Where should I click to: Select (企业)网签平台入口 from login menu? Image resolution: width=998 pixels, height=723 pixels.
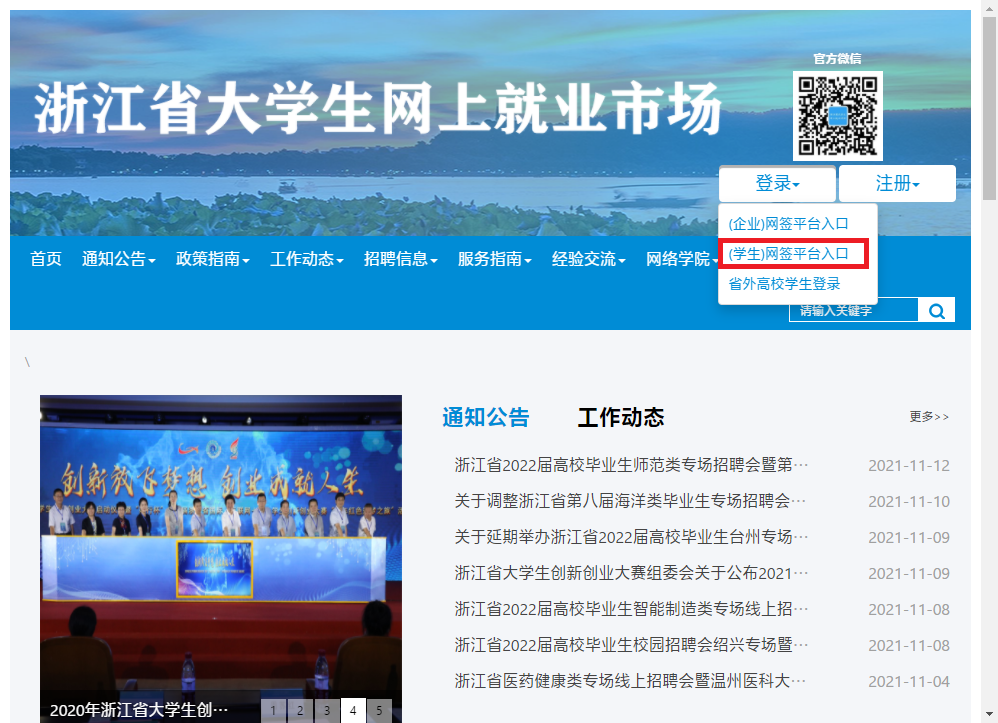pyautogui.click(x=788, y=223)
